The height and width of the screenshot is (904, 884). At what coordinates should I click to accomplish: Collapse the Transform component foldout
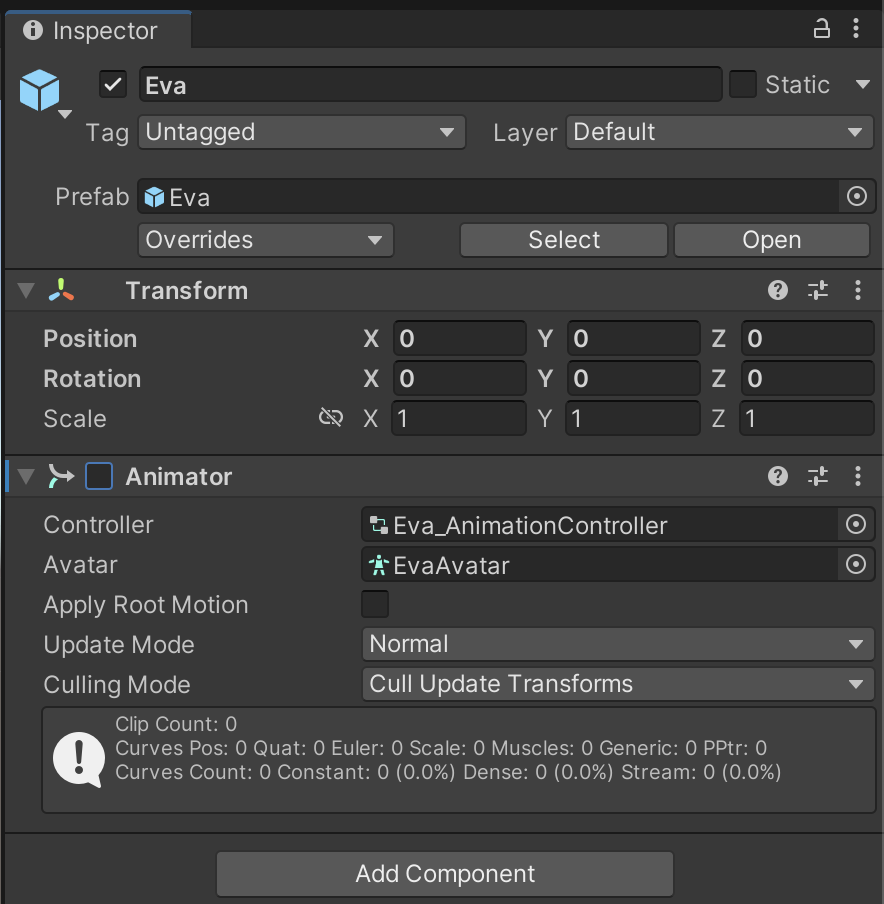pyautogui.click(x=26, y=291)
